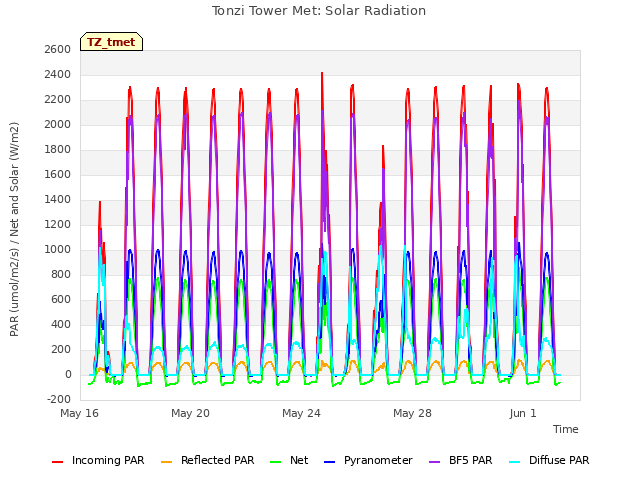Screen dimensions: 640x480
Task: Click the 600 y-axis tick label
Action: tap(61, 300)
